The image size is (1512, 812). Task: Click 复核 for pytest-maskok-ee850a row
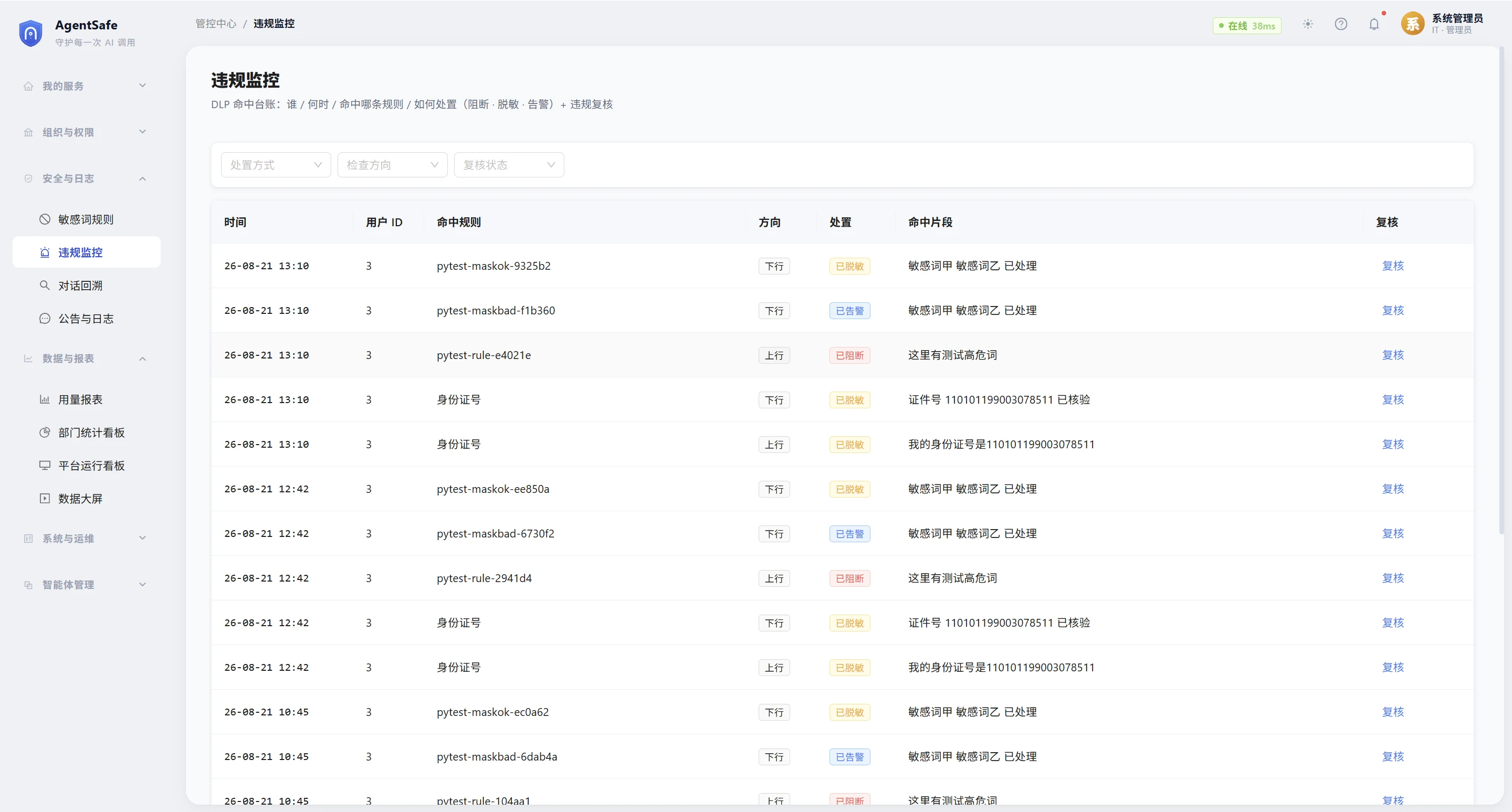tap(1392, 489)
